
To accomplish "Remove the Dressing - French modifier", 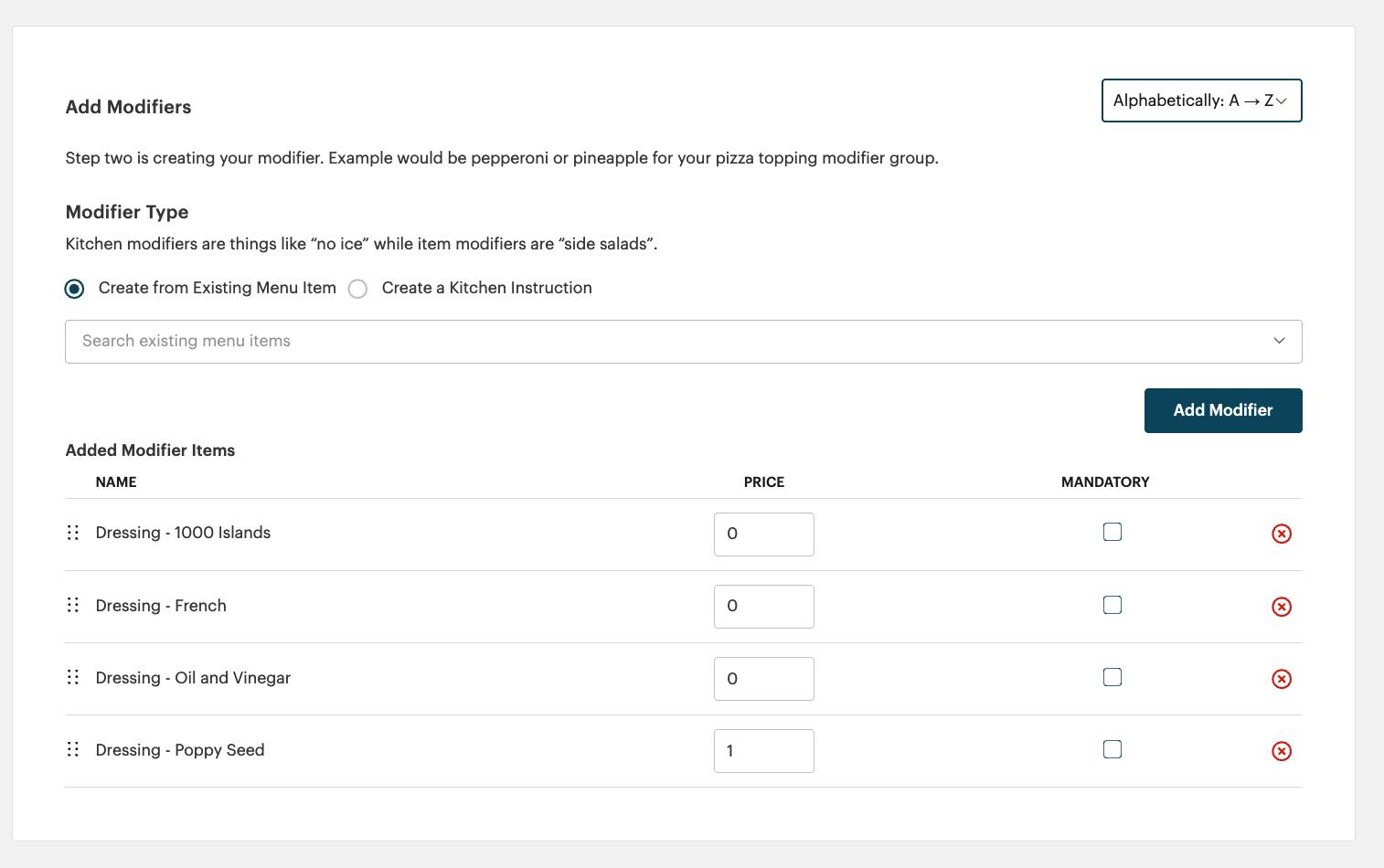I will (1282, 607).
